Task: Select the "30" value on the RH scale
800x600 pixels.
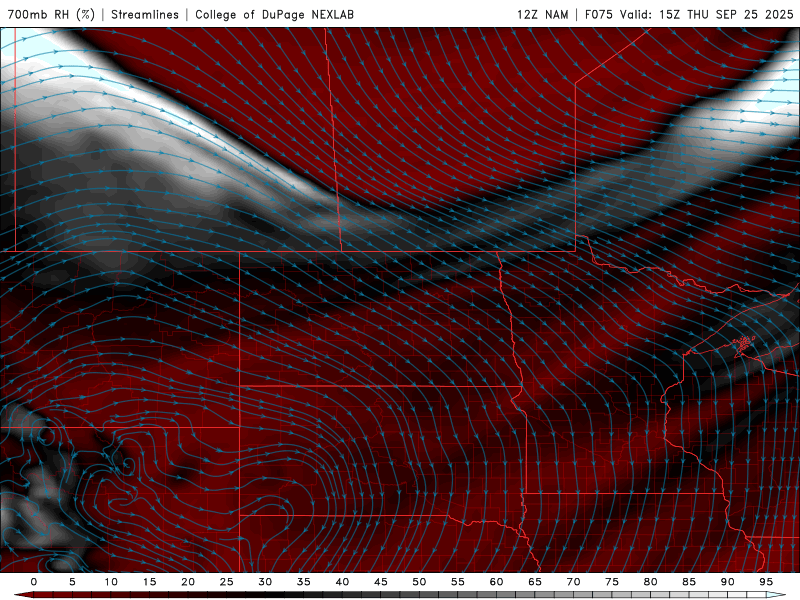Action: click(265, 582)
